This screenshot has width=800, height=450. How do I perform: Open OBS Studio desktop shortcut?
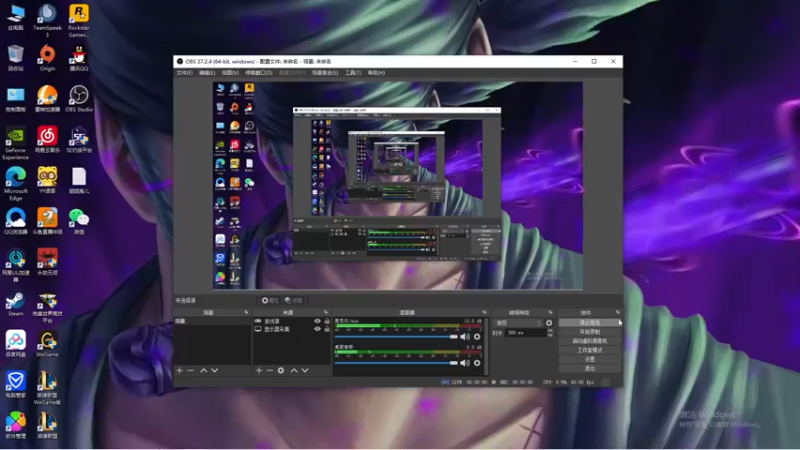[79, 99]
